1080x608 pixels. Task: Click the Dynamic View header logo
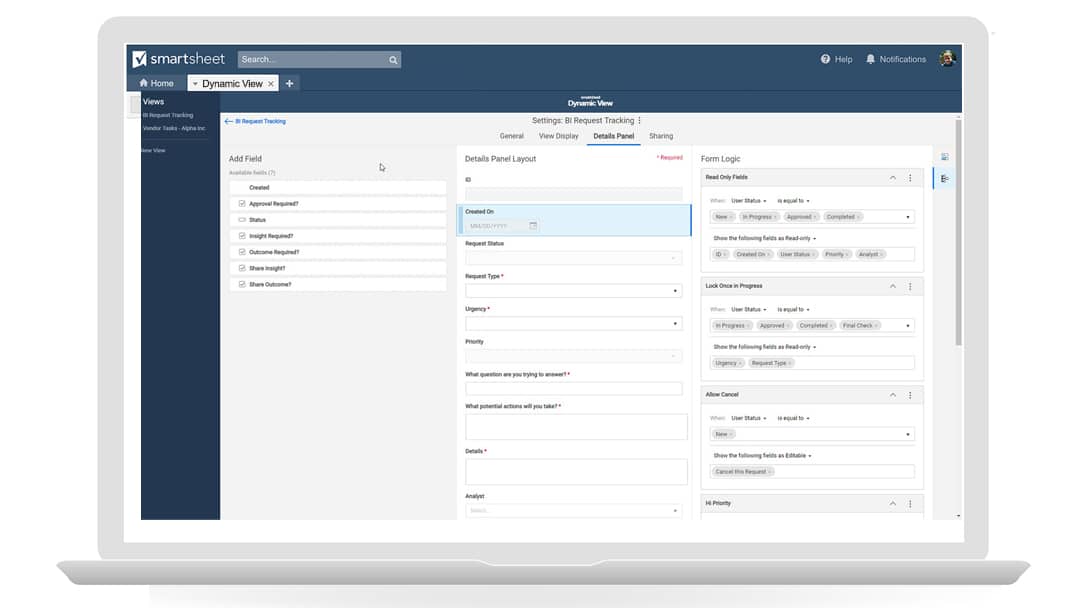(x=590, y=102)
